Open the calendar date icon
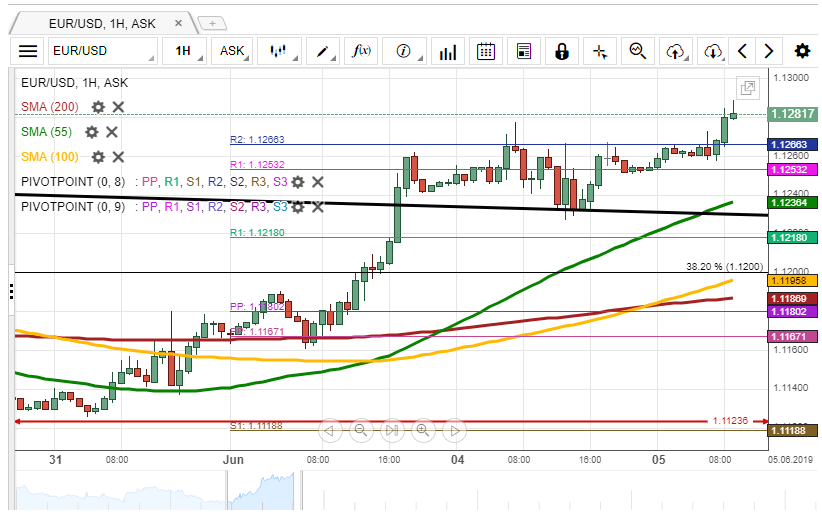 (x=486, y=51)
